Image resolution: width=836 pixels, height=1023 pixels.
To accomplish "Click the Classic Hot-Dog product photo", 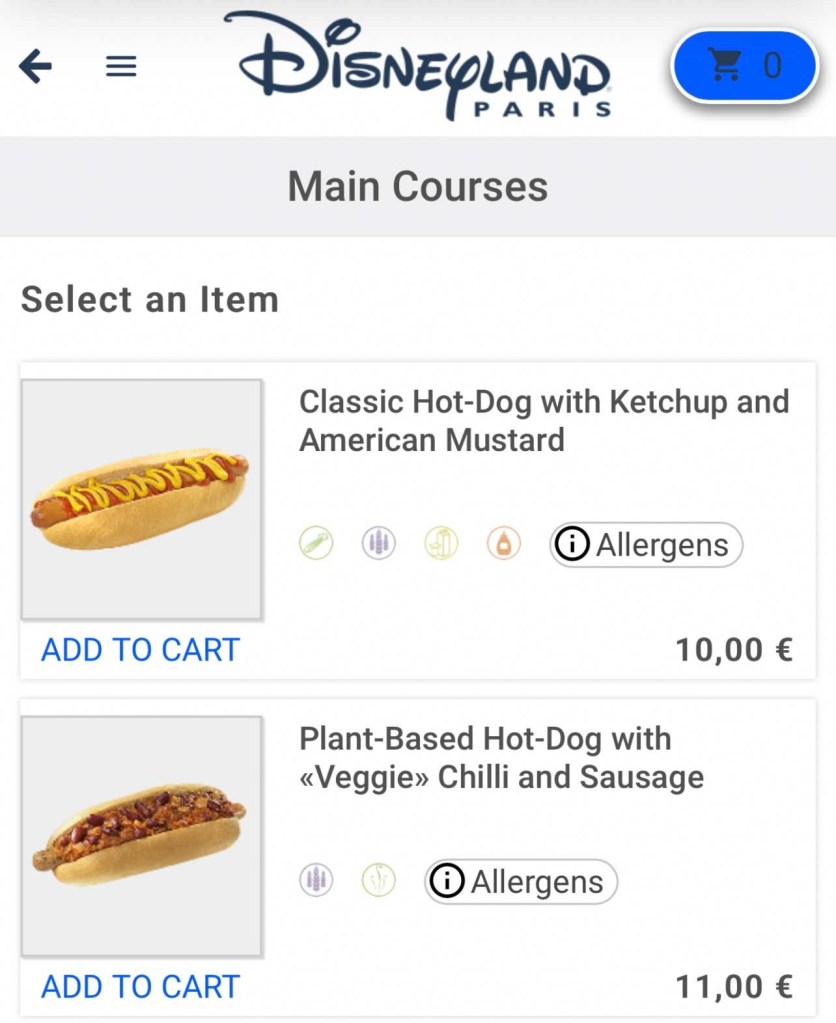I will (x=142, y=499).
